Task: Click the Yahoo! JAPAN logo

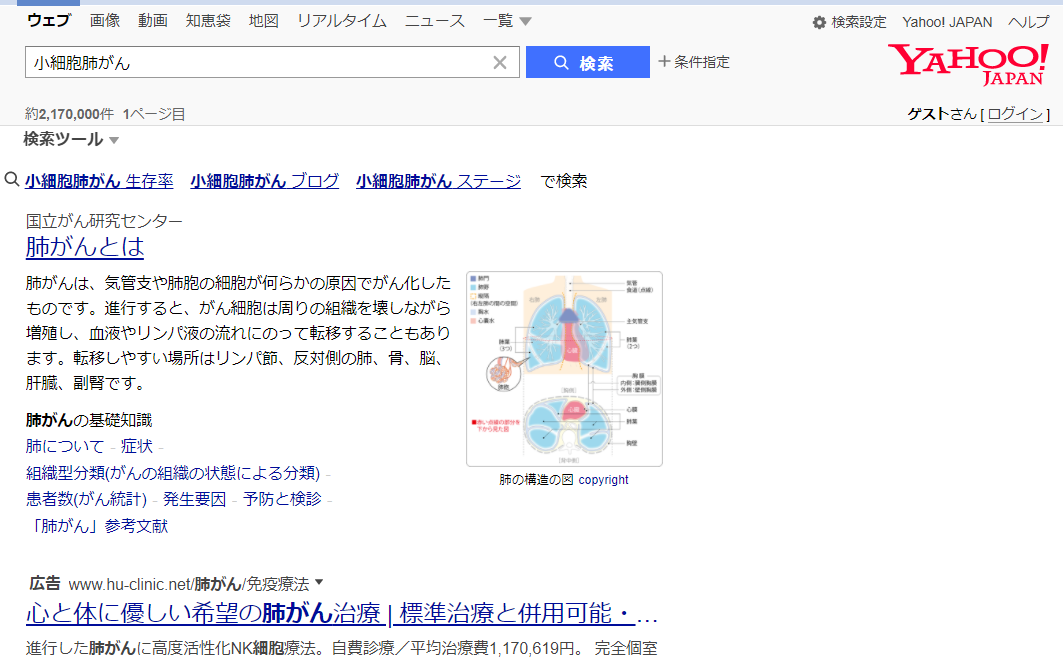Action: [x=968, y=64]
